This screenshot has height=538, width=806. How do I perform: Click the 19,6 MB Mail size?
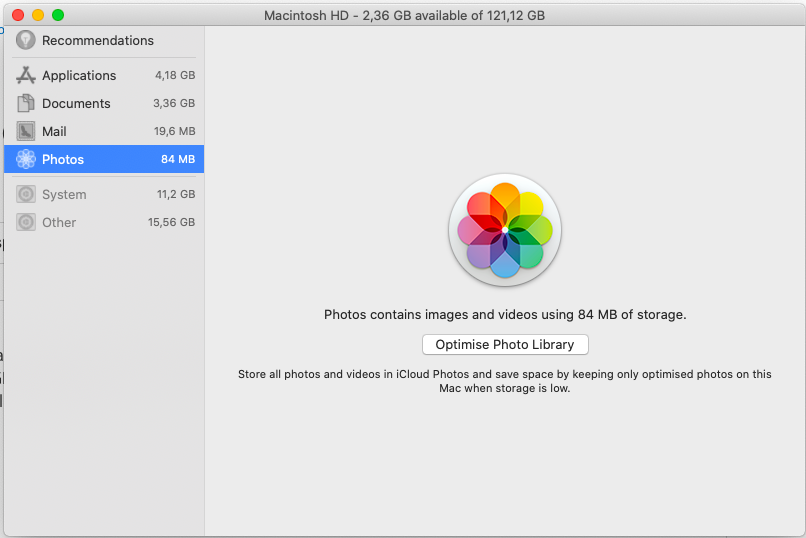[175, 132]
